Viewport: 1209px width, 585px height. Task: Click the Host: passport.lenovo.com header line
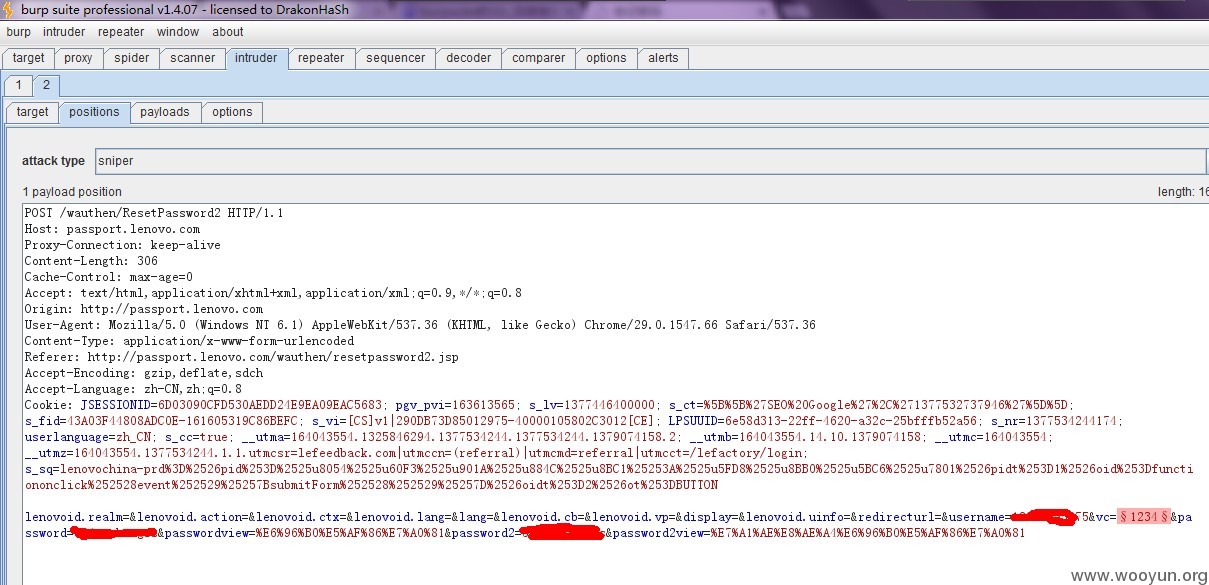point(112,229)
